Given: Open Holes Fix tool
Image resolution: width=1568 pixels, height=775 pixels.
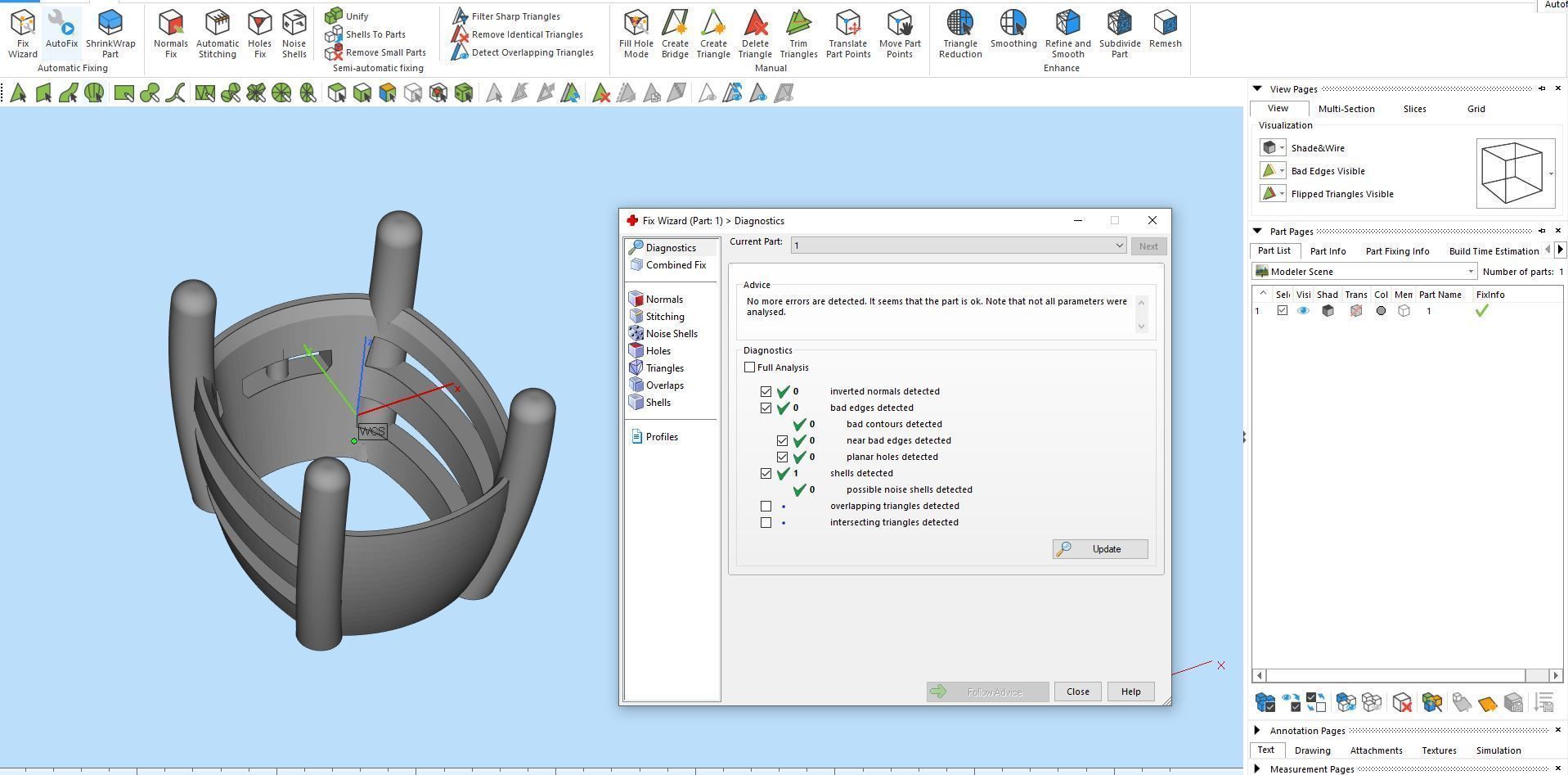Looking at the screenshot, I should pyautogui.click(x=260, y=34).
